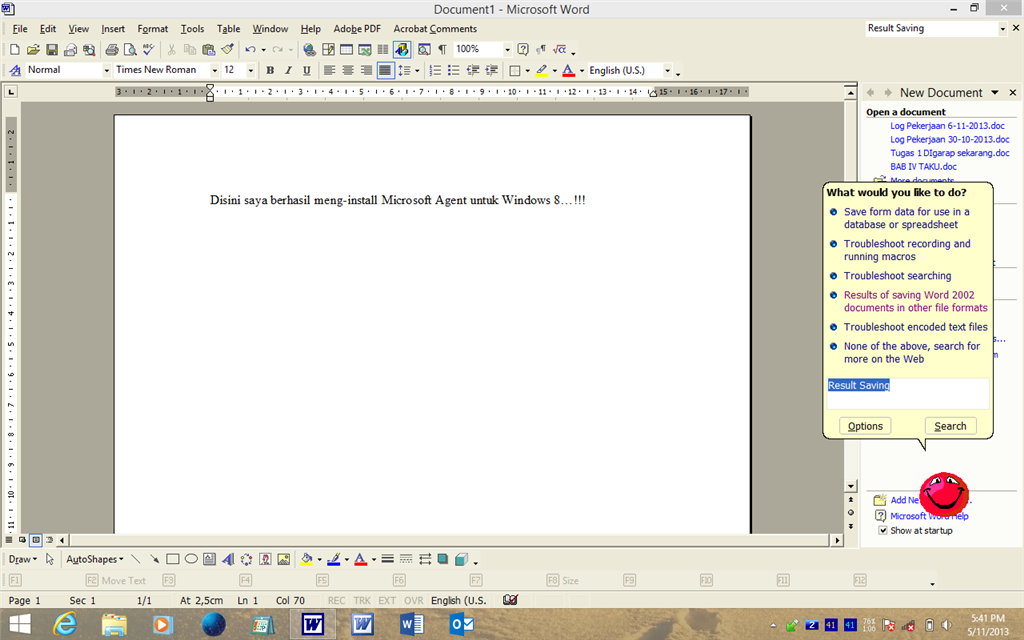Screen dimensions: 1024x640
Task: Save the document with the floppy icon
Action: click(x=52, y=50)
